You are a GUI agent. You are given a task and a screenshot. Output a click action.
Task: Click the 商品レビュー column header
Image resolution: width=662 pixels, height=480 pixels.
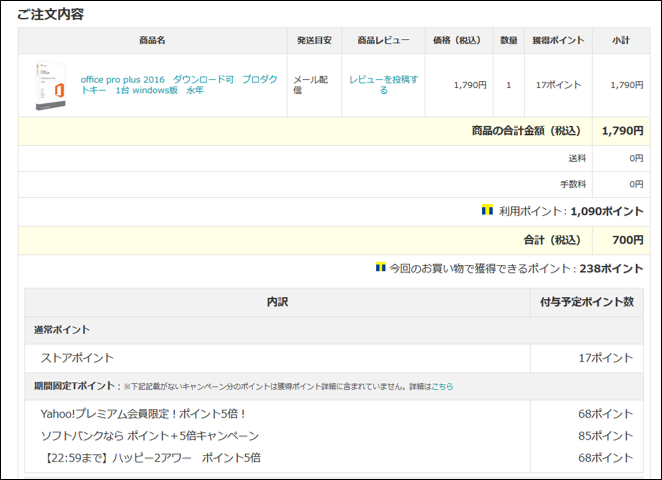coord(383,40)
